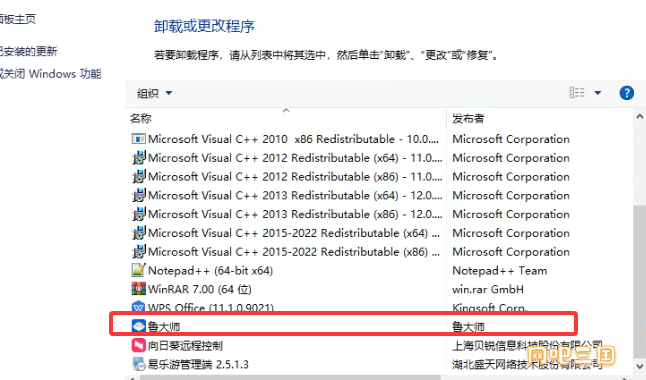Select Visual C++ 2012 Redistributable (x86) entry
The image size is (646, 380).
[x=295, y=177]
